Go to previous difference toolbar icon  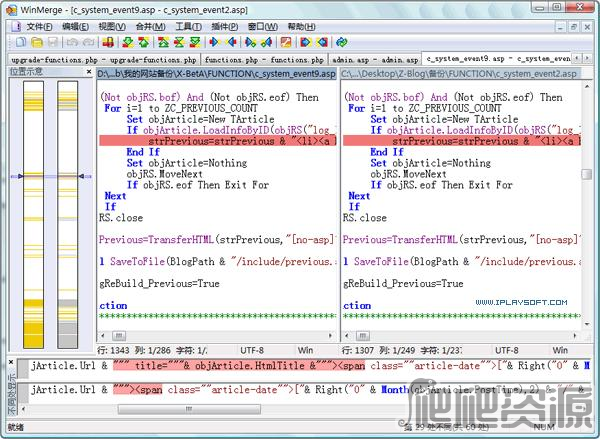coord(143,43)
